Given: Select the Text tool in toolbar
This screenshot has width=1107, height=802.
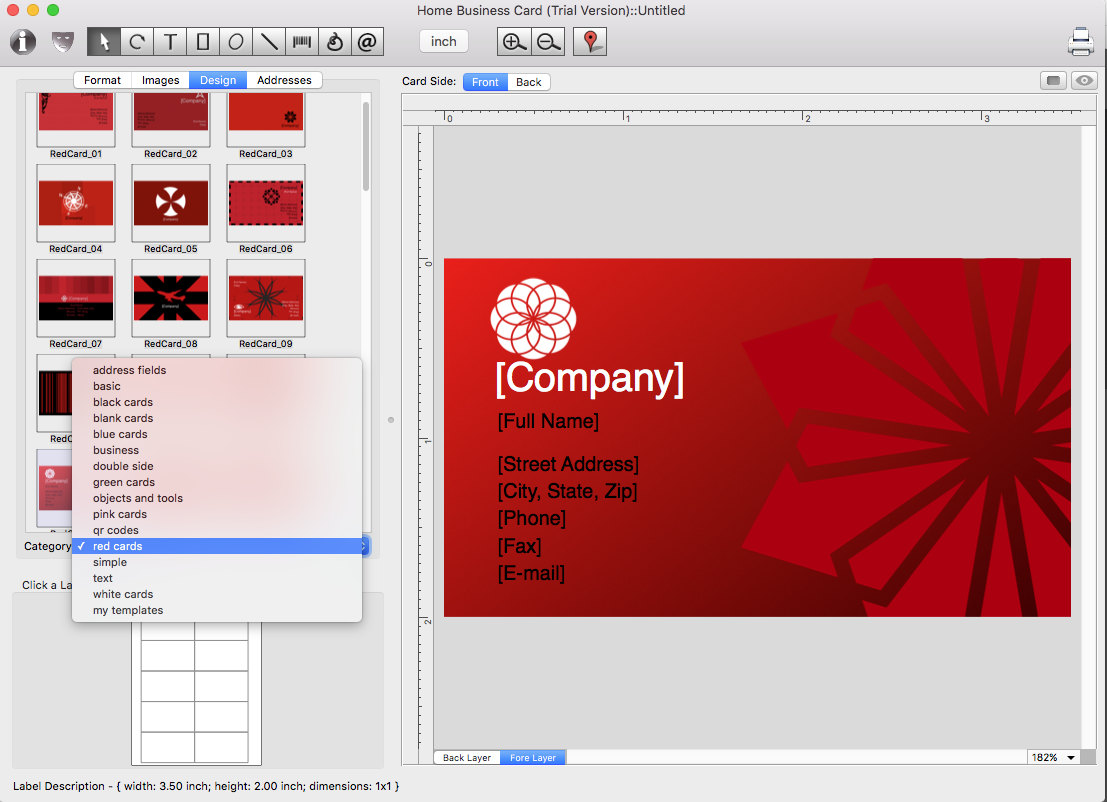Looking at the screenshot, I should tap(170, 42).
